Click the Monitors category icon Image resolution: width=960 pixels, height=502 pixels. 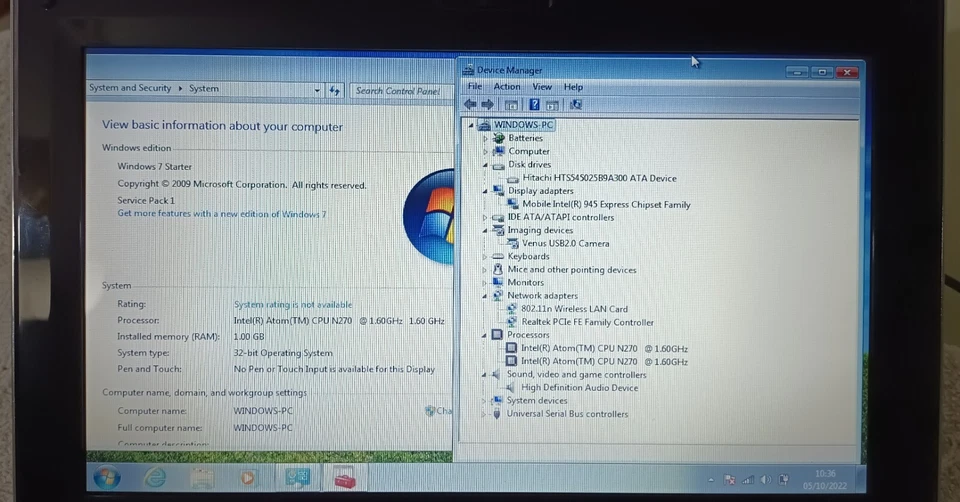(498, 282)
